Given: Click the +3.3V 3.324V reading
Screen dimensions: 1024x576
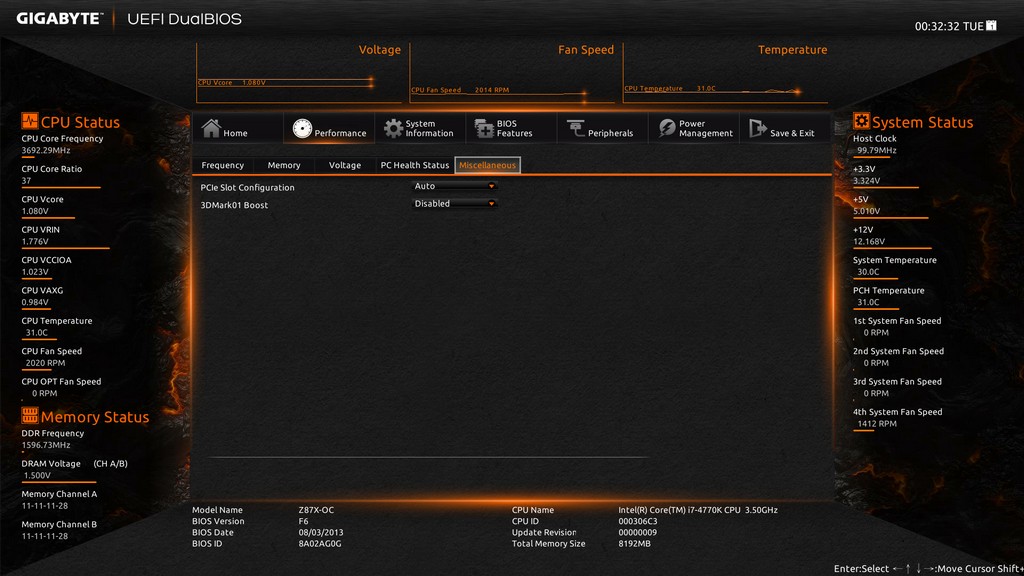Looking at the screenshot, I should point(866,181).
